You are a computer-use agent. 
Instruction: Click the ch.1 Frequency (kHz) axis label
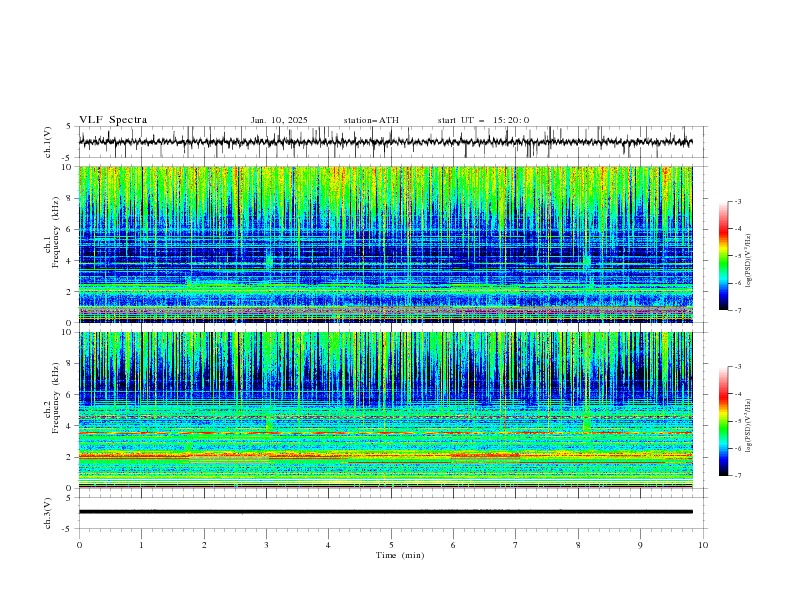52,232
